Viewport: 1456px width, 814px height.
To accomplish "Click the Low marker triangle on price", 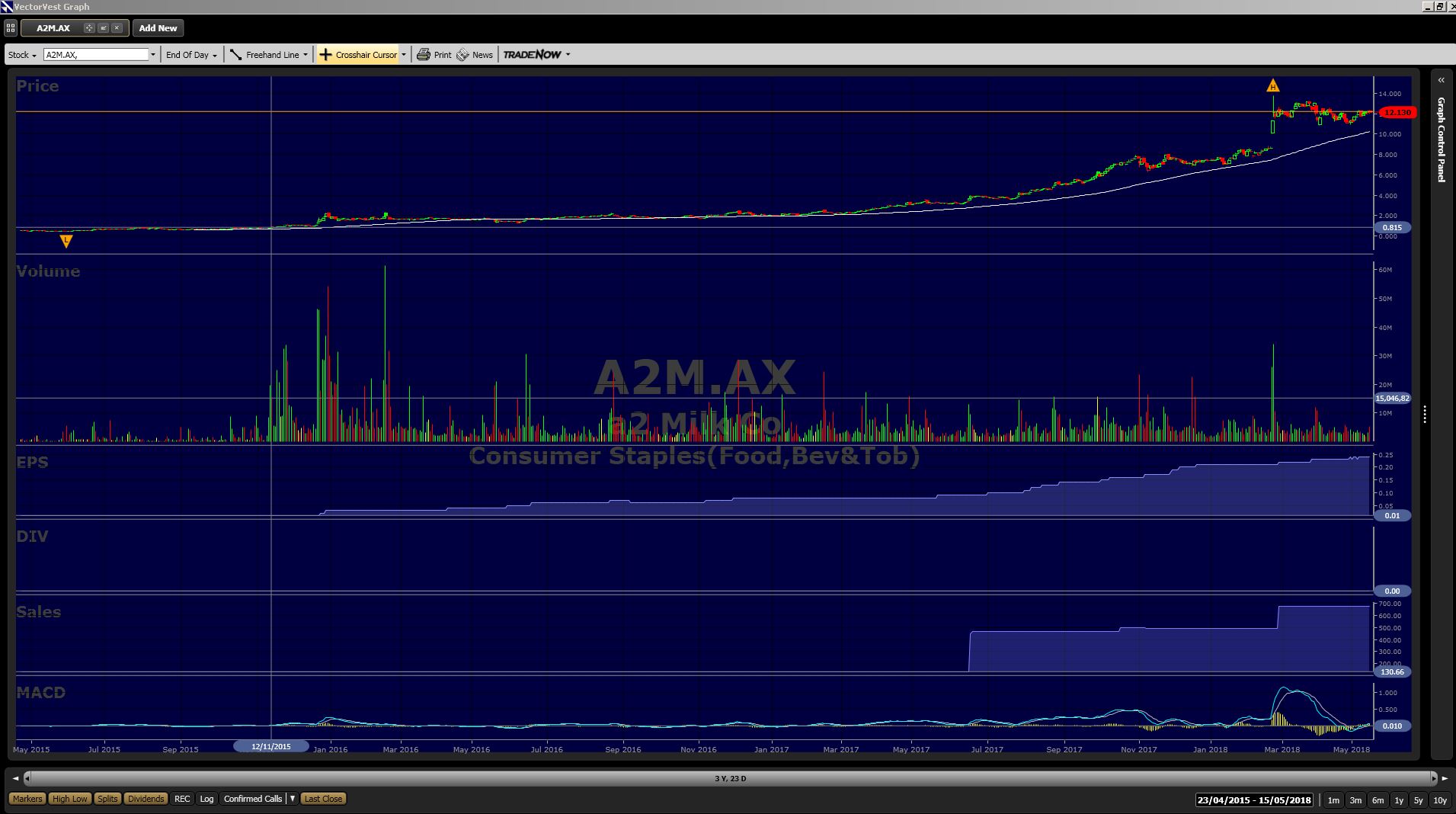I will coord(66,241).
